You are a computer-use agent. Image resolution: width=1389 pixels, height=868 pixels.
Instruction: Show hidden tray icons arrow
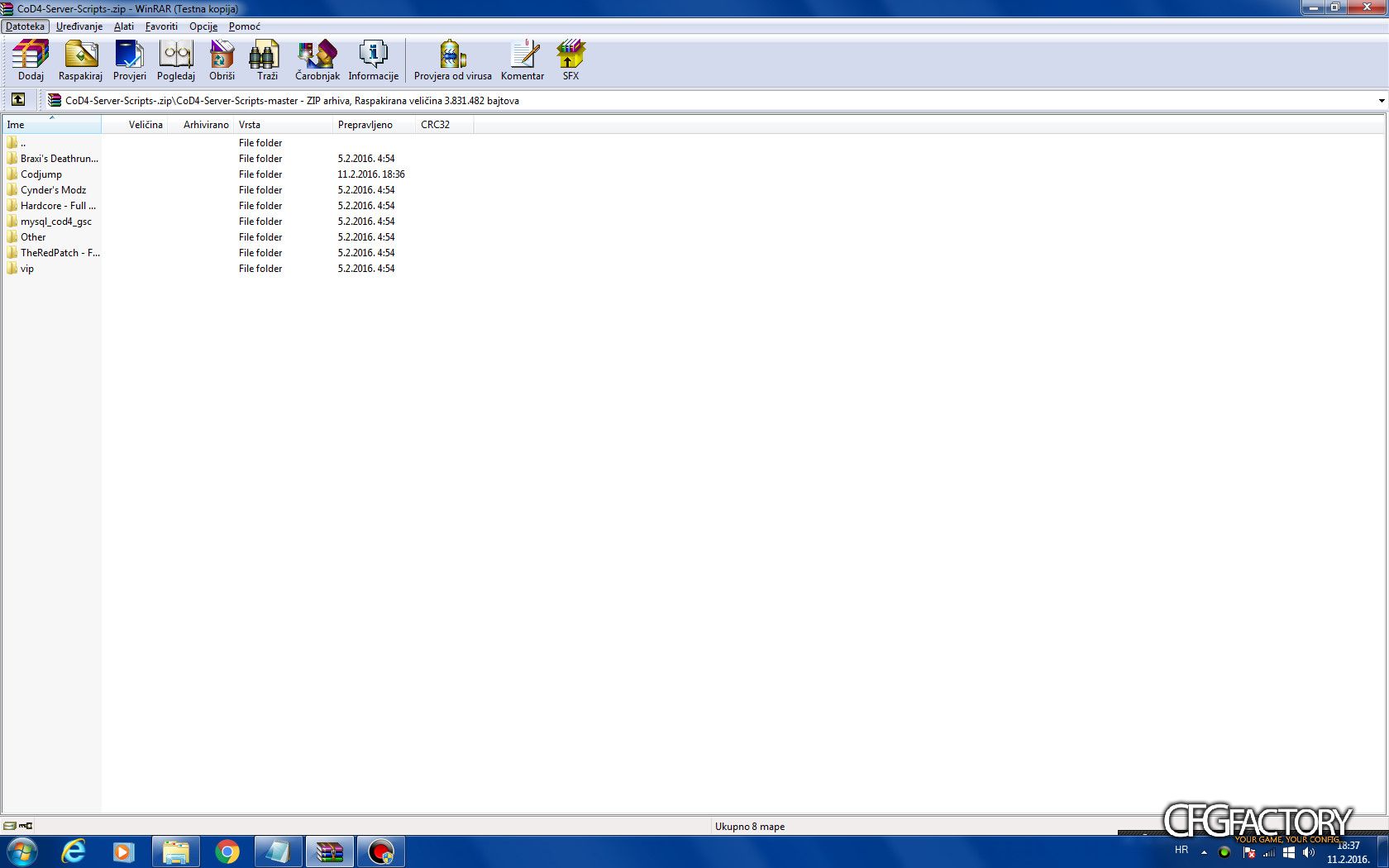pyautogui.click(x=1204, y=851)
